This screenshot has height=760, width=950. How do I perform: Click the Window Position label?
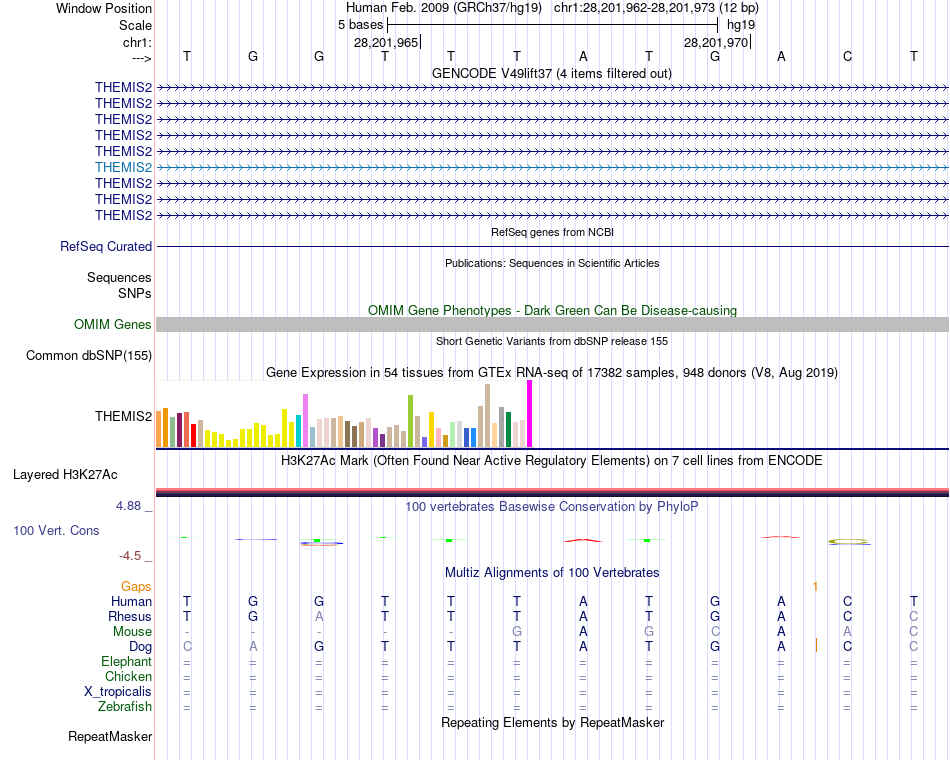[104, 8]
